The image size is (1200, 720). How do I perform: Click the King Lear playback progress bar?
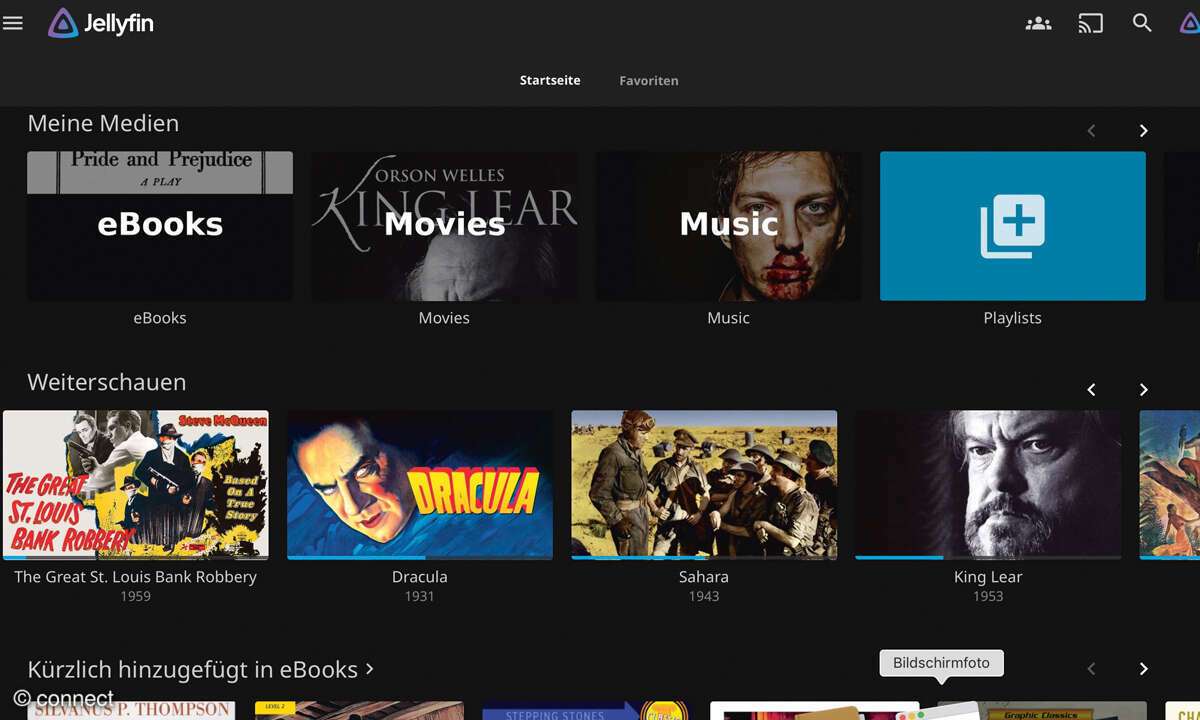[988, 557]
